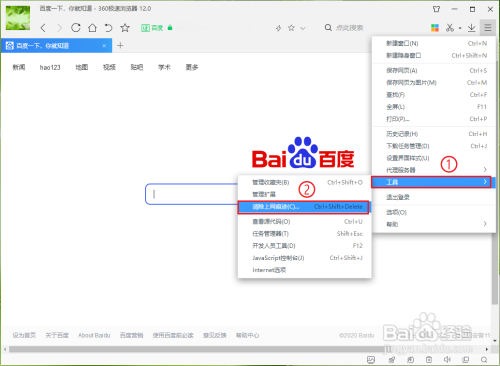Open 任务管理器(T) in submenu
Screen dimensions: 500x366
(304, 234)
